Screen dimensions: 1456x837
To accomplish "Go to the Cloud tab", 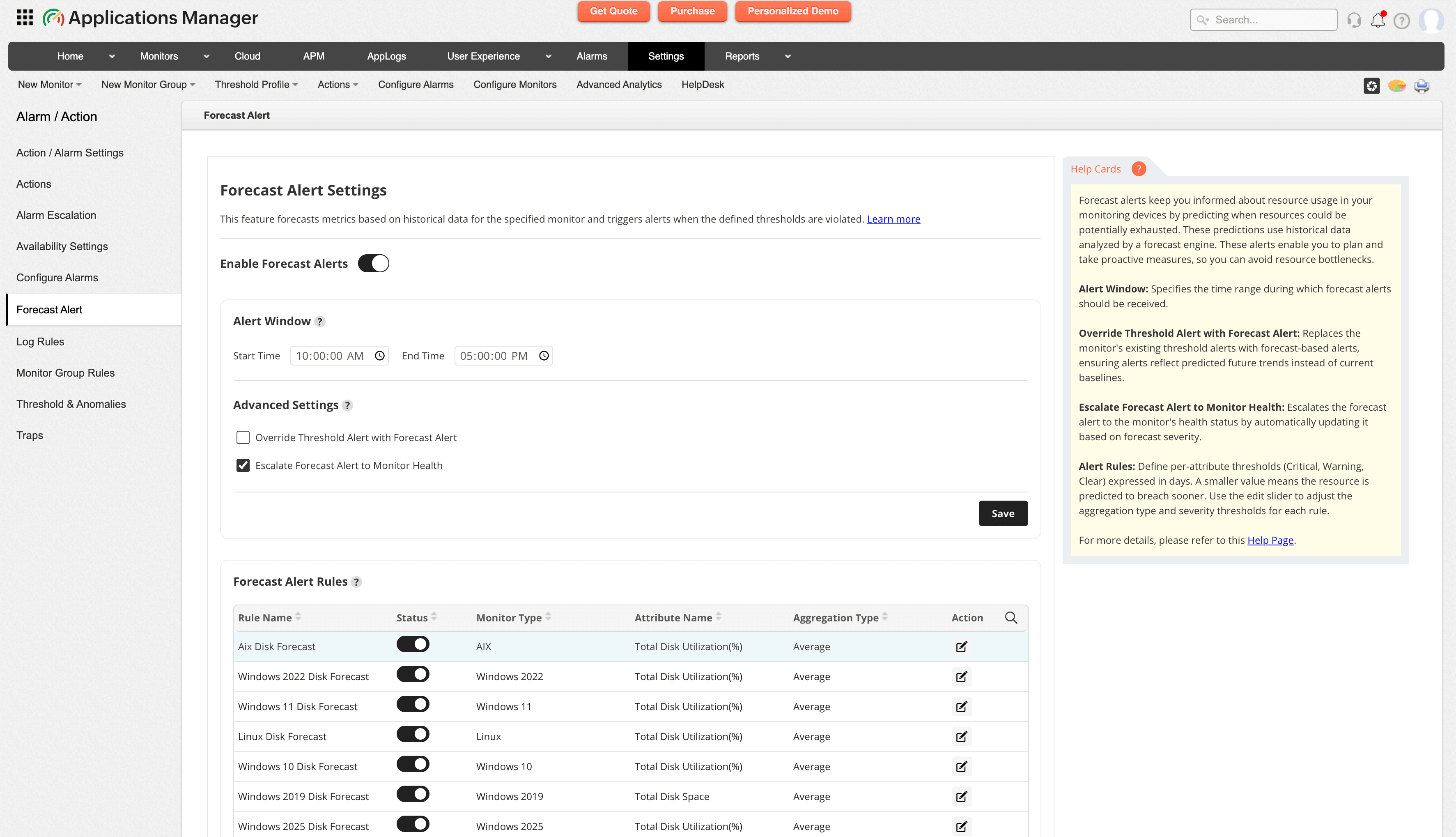I will [247, 56].
